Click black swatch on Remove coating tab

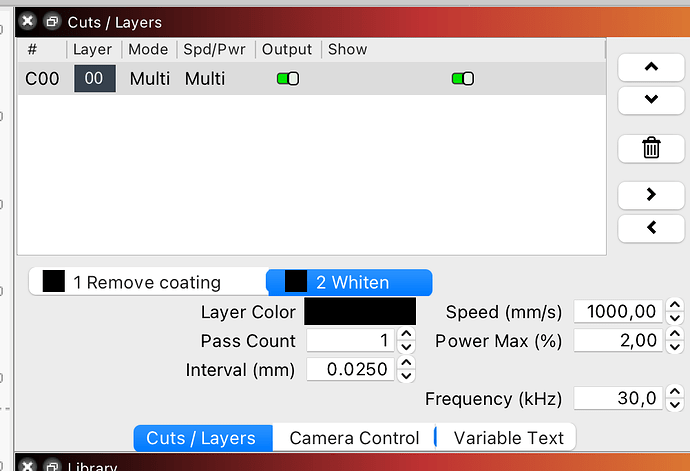point(54,281)
